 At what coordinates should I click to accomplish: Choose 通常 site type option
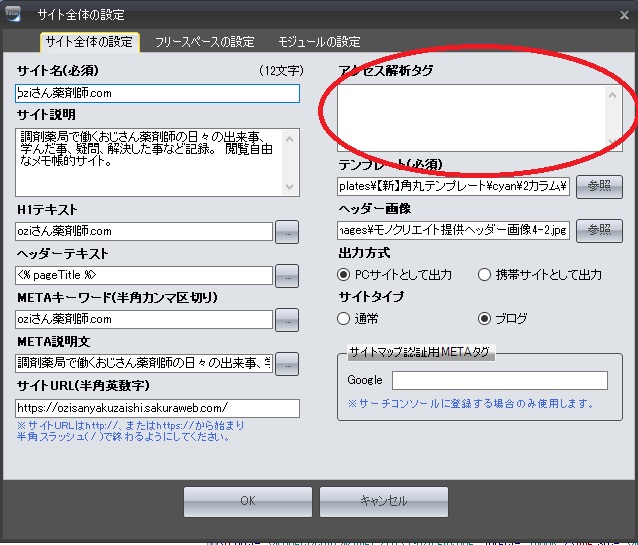tap(344, 319)
